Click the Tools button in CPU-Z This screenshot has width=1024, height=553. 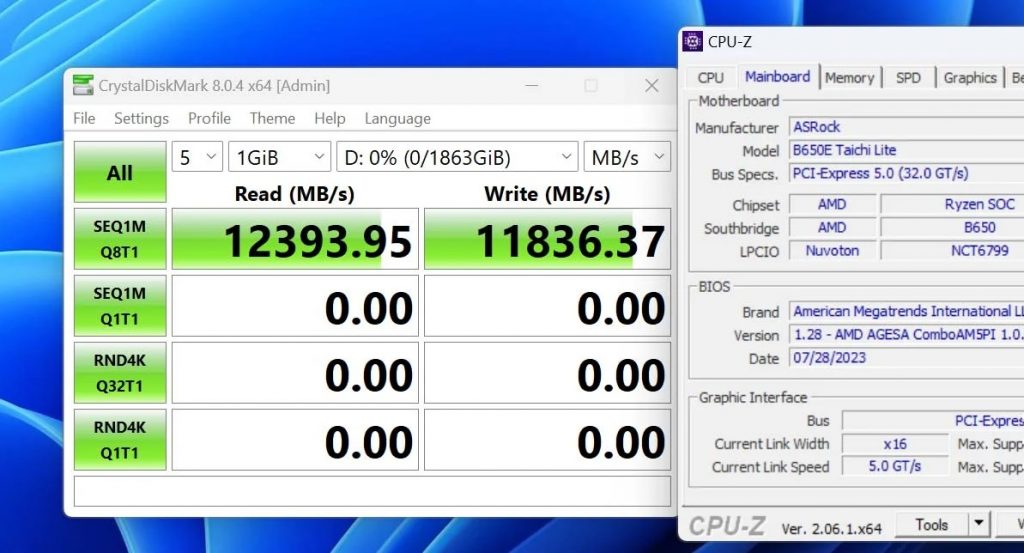click(932, 524)
